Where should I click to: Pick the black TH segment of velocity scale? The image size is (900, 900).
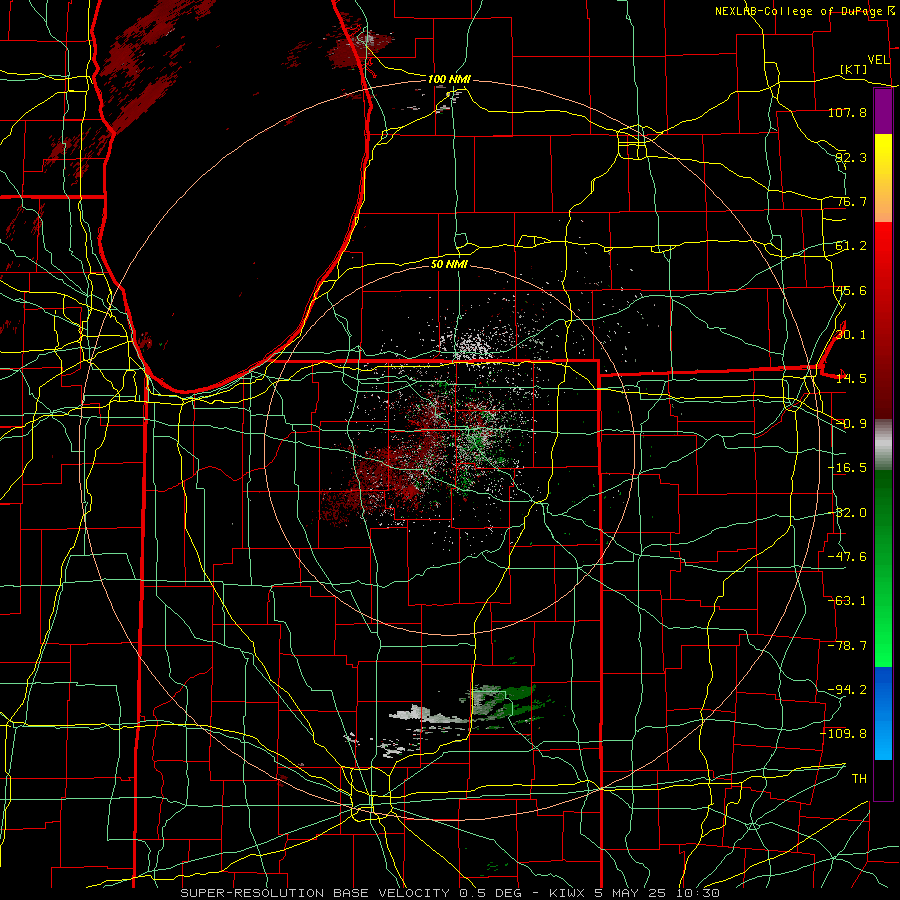tap(883, 780)
